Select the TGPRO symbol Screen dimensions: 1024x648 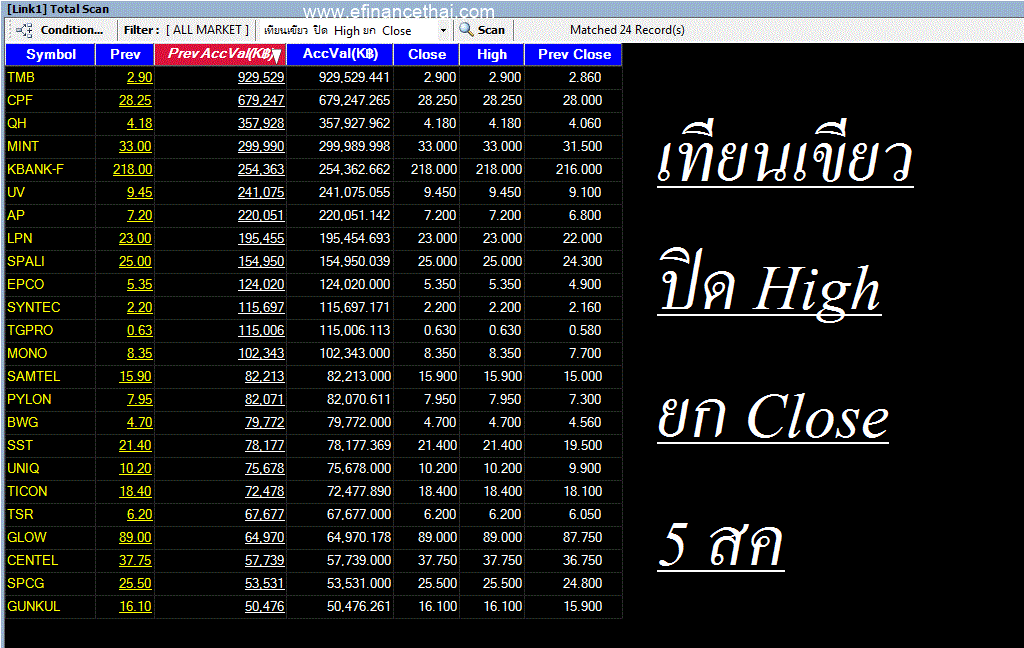pos(30,330)
